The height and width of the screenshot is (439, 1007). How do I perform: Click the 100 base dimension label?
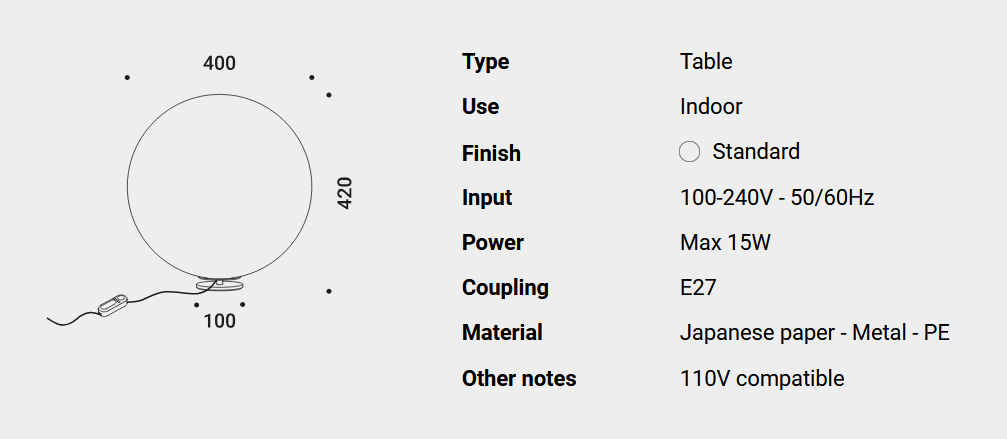click(x=220, y=321)
